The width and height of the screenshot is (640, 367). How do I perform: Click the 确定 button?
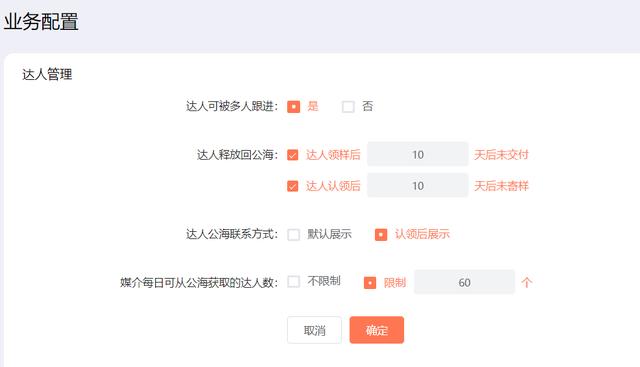(377, 330)
